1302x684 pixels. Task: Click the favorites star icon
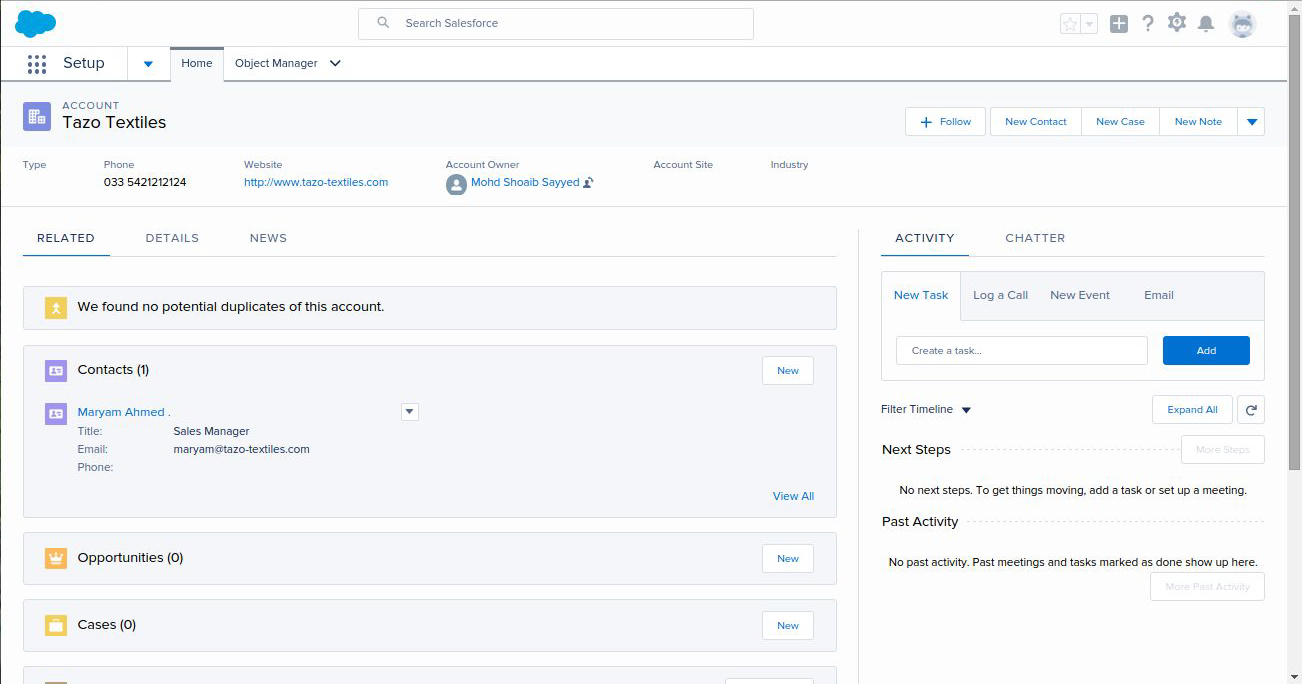coord(1070,24)
